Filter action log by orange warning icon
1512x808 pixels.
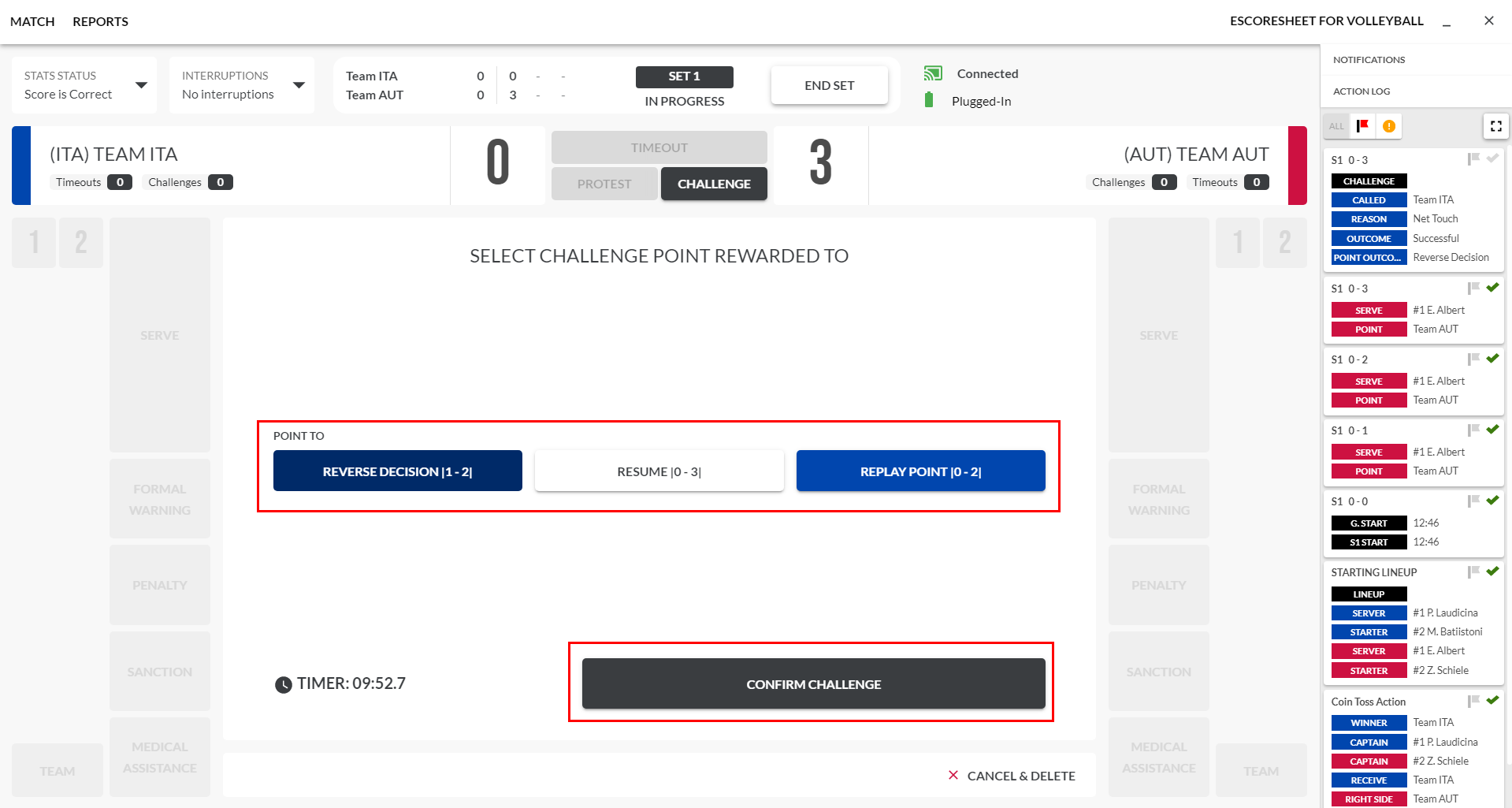click(x=1389, y=126)
